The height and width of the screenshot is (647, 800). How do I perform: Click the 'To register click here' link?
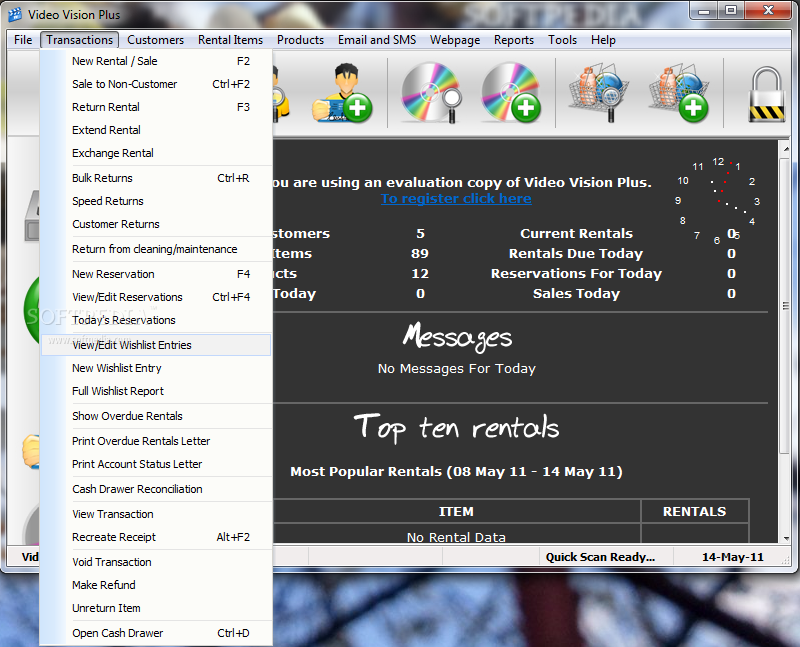(456, 198)
